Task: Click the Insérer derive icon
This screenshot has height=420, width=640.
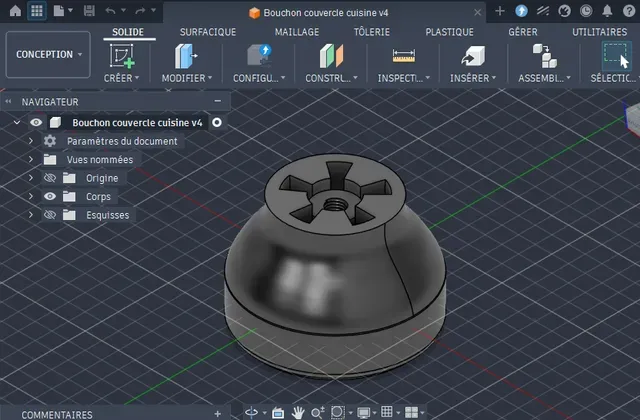Action: point(473,56)
